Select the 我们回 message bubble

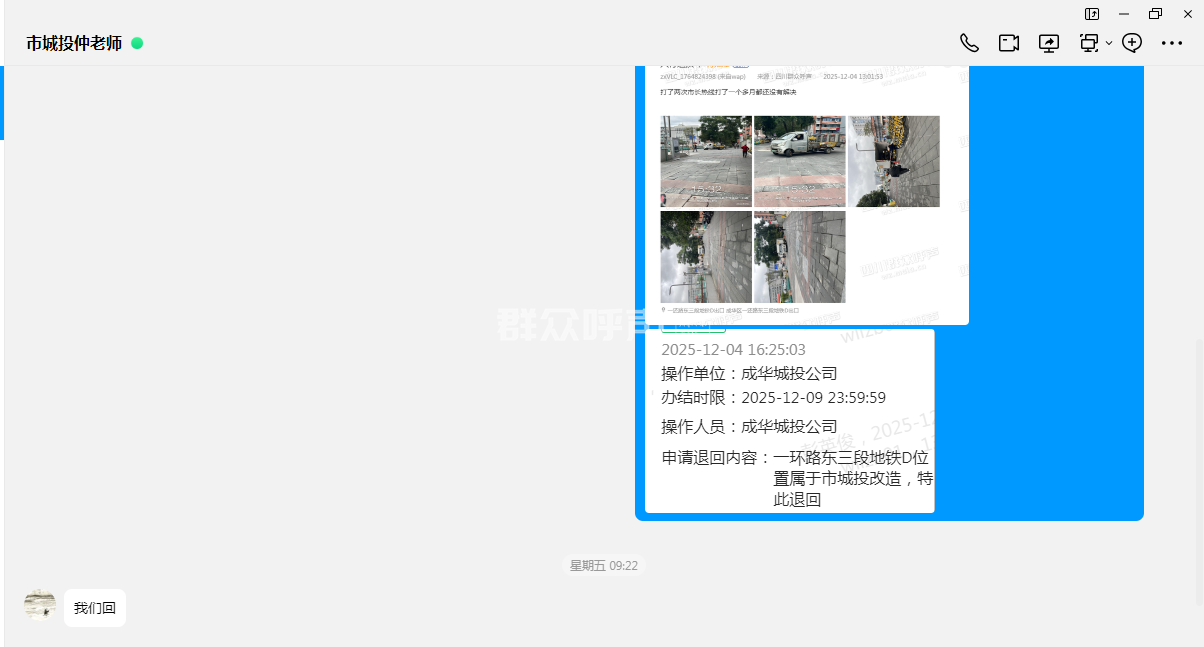[x=95, y=608]
